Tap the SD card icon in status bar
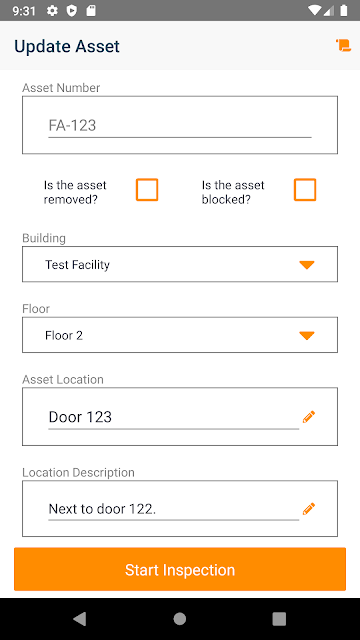The height and width of the screenshot is (640, 360). click(91, 11)
